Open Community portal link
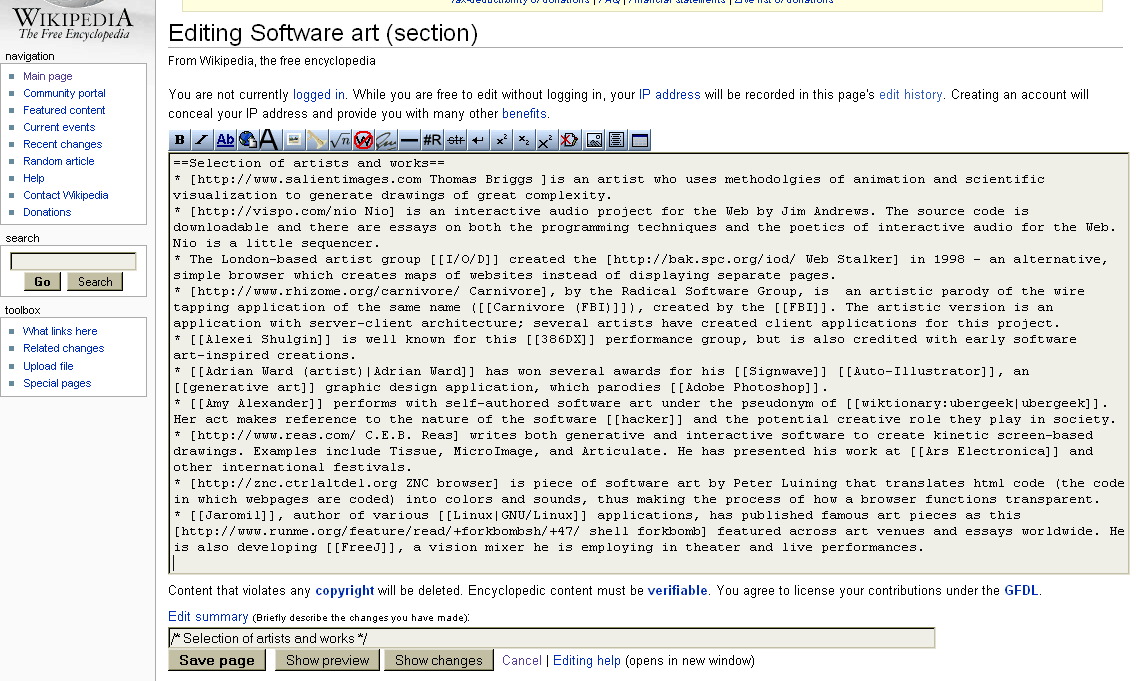 coord(64,93)
